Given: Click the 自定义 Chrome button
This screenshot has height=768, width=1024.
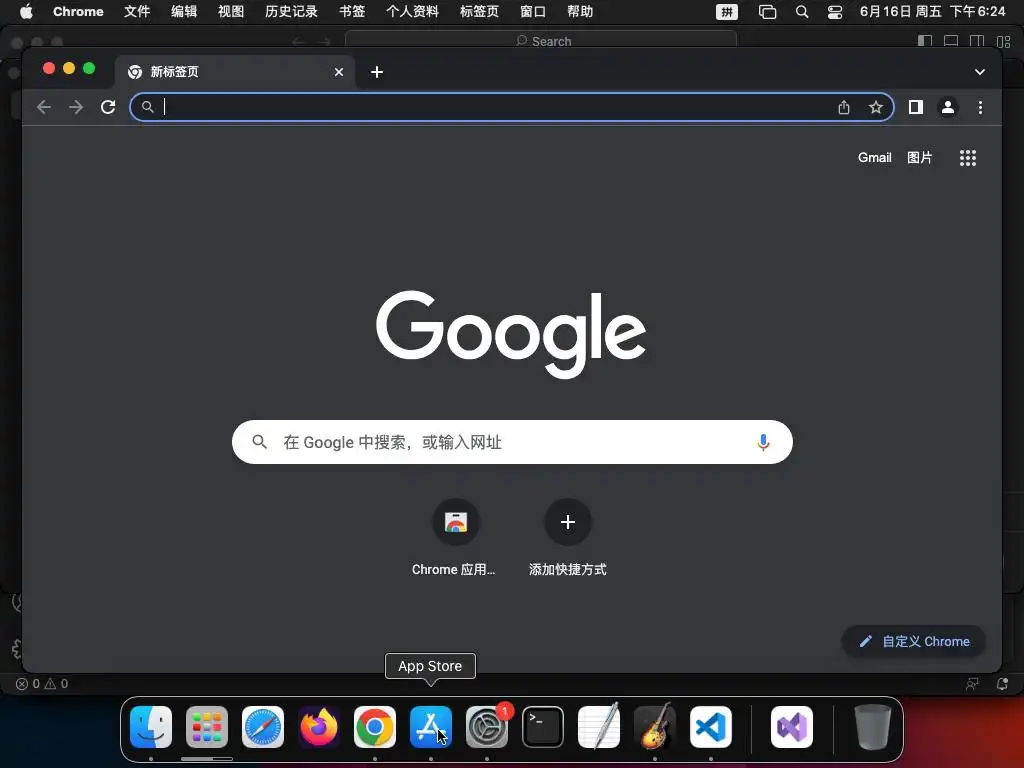Looking at the screenshot, I should pyautogui.click(x=914, y=641).
